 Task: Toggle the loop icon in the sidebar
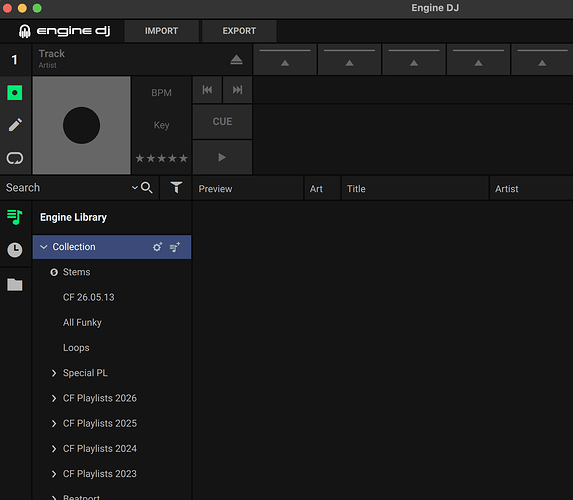tap(15, 158)
